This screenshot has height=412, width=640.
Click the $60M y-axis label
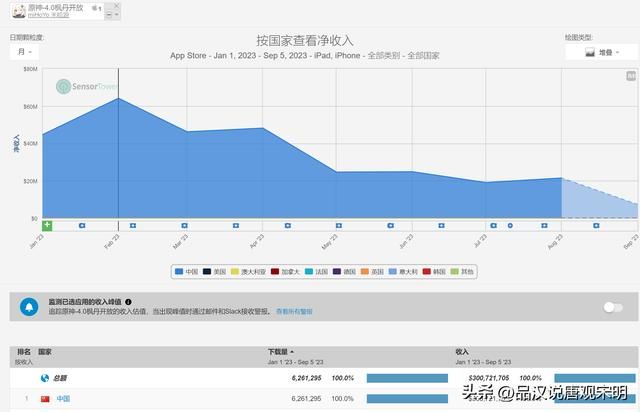pos(31,107)
